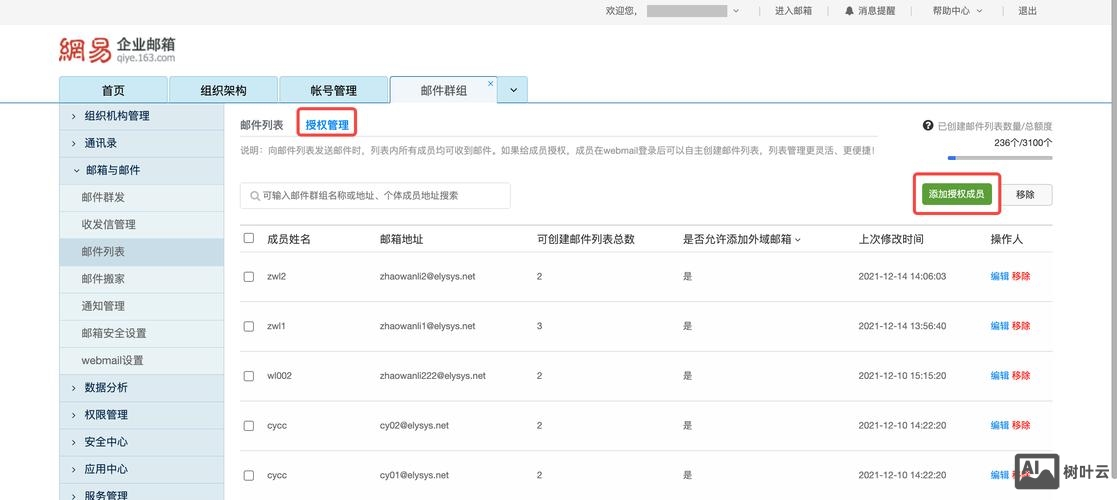Click 进入邮箱 in the top bar
Image resolution: width=1117 pixels, height=500 pixels.
point(793,11)
